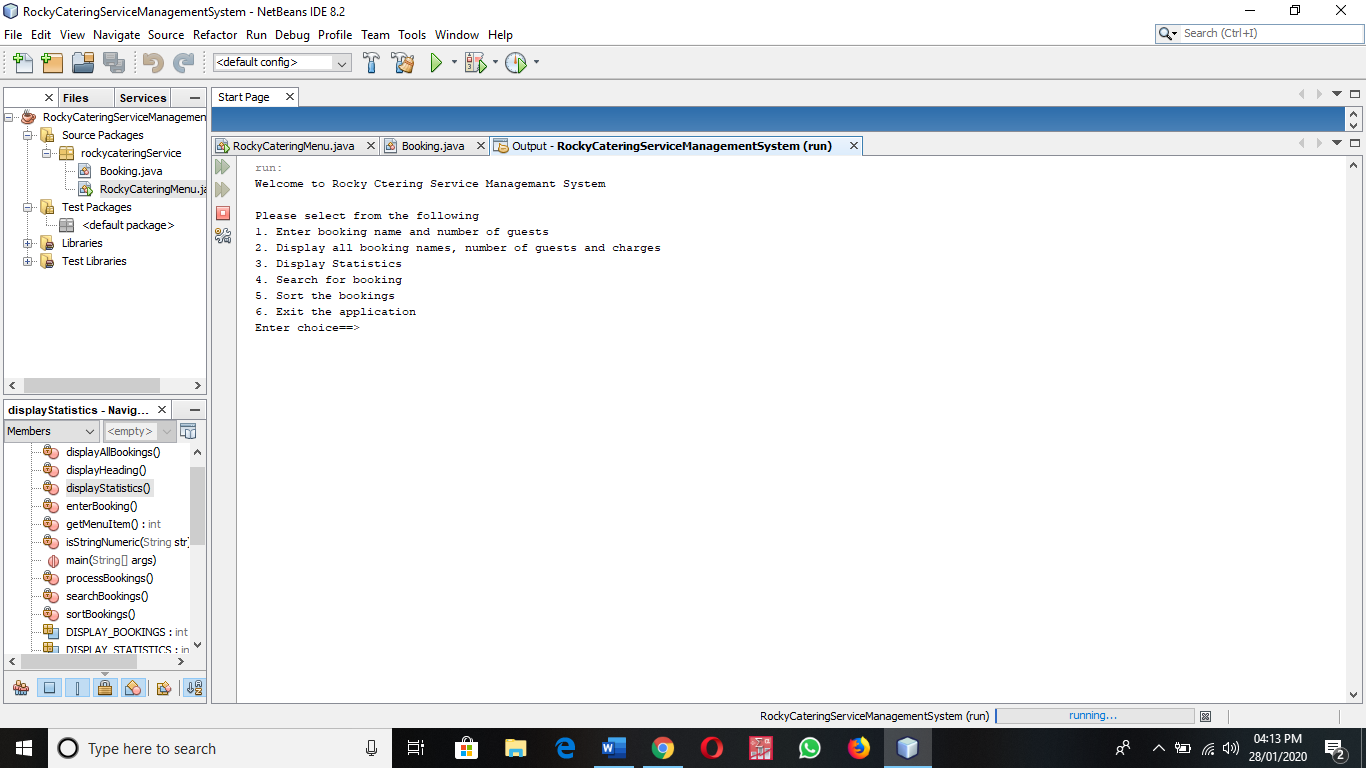The height and width of the screenshot is (768, 1366).
Task: Click Clean and Build Project icon
Action: coord(403,63)
